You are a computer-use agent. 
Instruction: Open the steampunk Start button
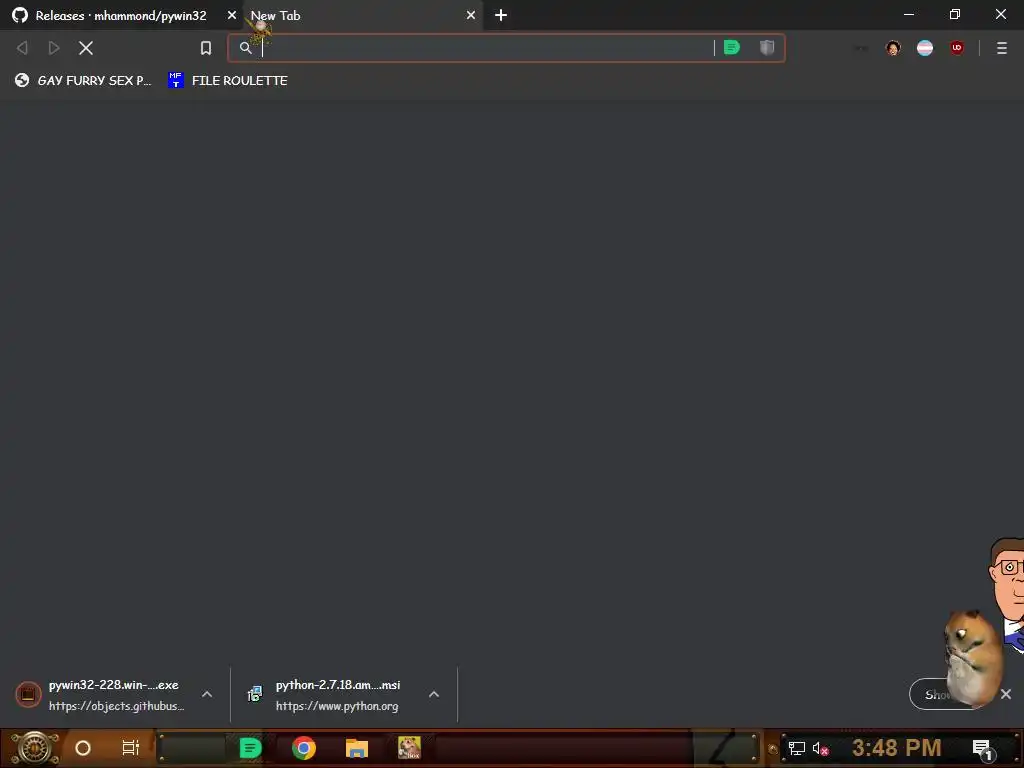[x=35, y=748]
